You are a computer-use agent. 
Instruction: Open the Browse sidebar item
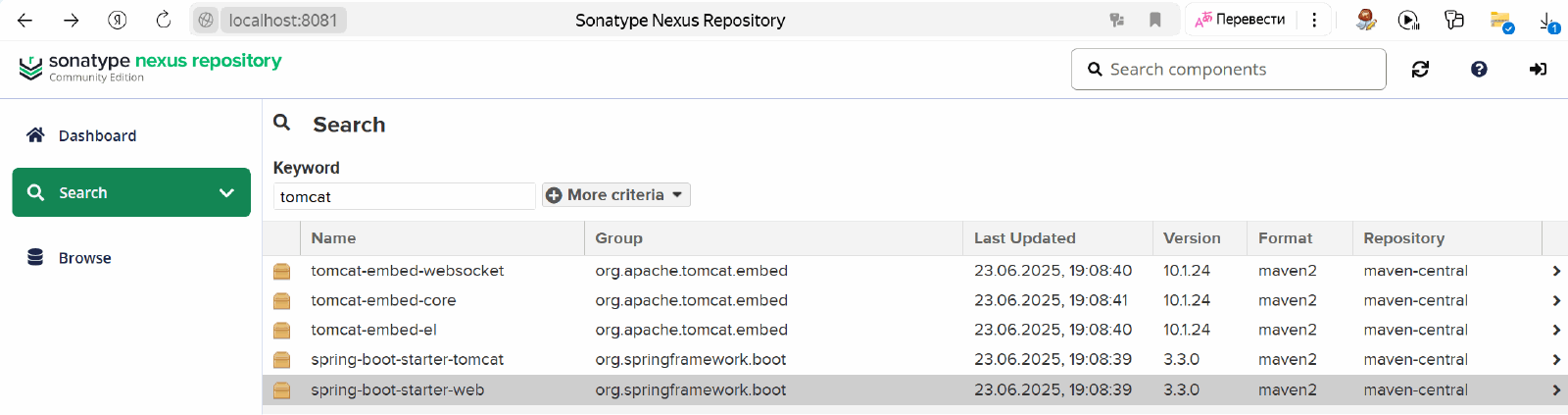coord(84,258)
